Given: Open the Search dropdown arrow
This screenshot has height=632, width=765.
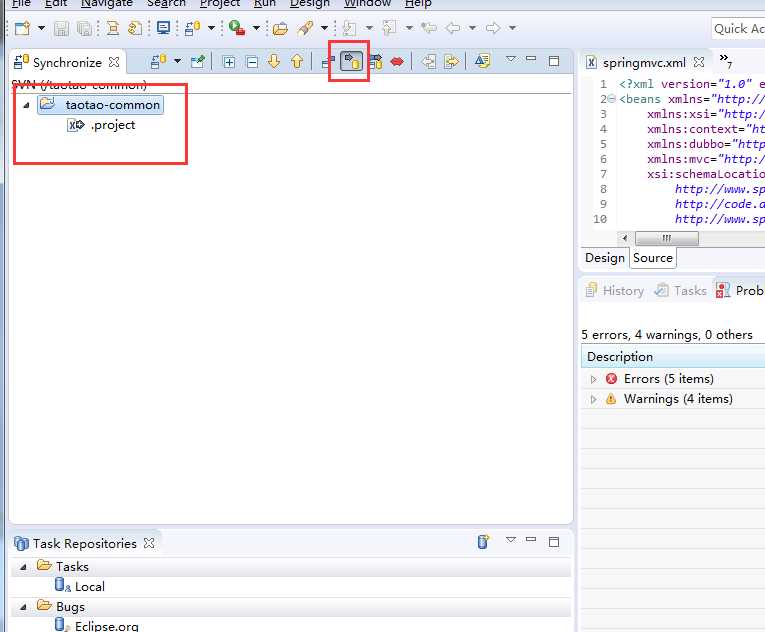Looking at the screenshot, I should click(324, 28).
